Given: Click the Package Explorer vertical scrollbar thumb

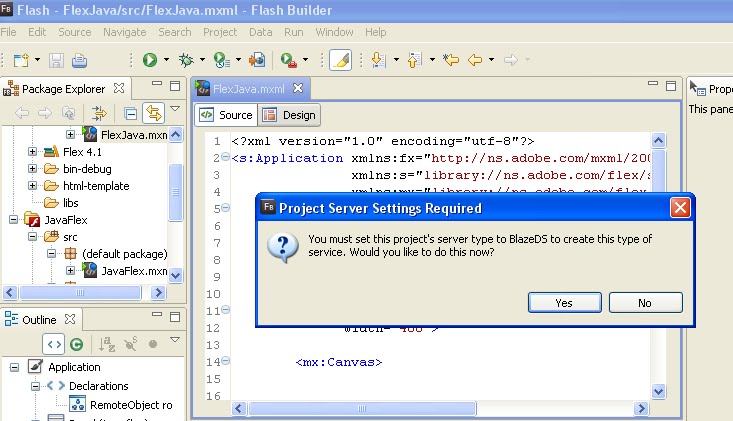Looking at the screenshot, I should click(x=175, y=192).
